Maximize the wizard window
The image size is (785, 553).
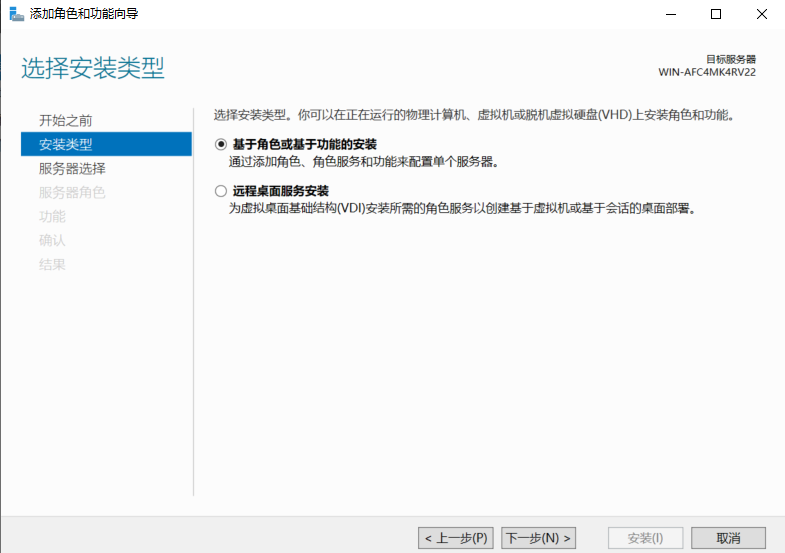click(715, 14)
